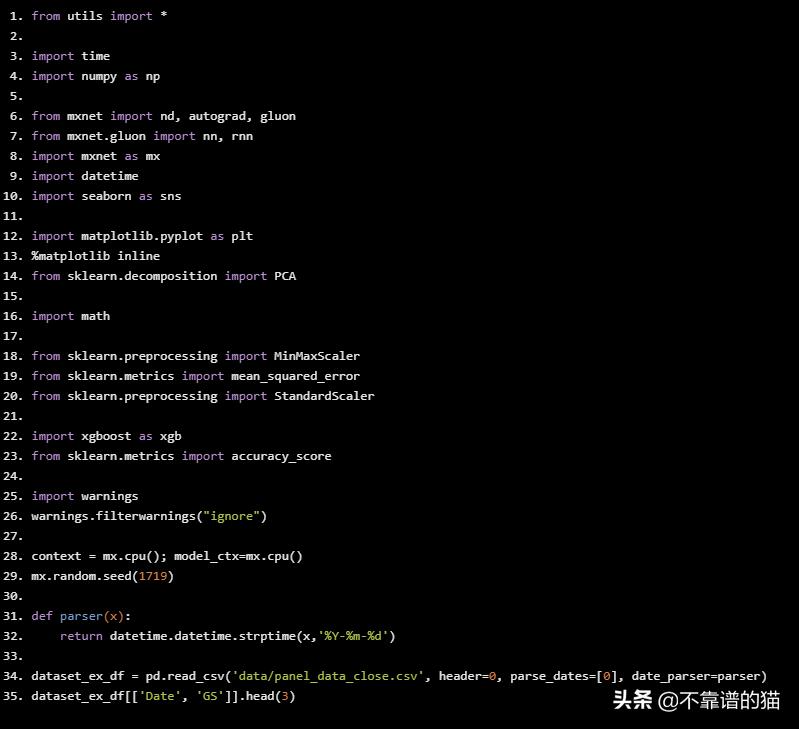Click the "def parser(x):" definition
Image resolution: width=799 pixels, height=729 pixels.
[82, 616]
